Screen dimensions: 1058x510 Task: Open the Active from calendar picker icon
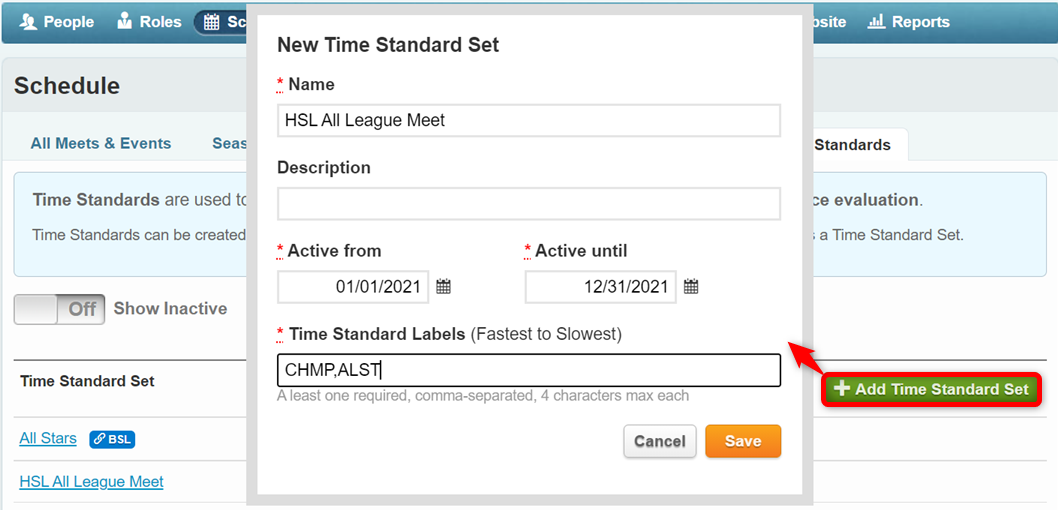[443, 287]
